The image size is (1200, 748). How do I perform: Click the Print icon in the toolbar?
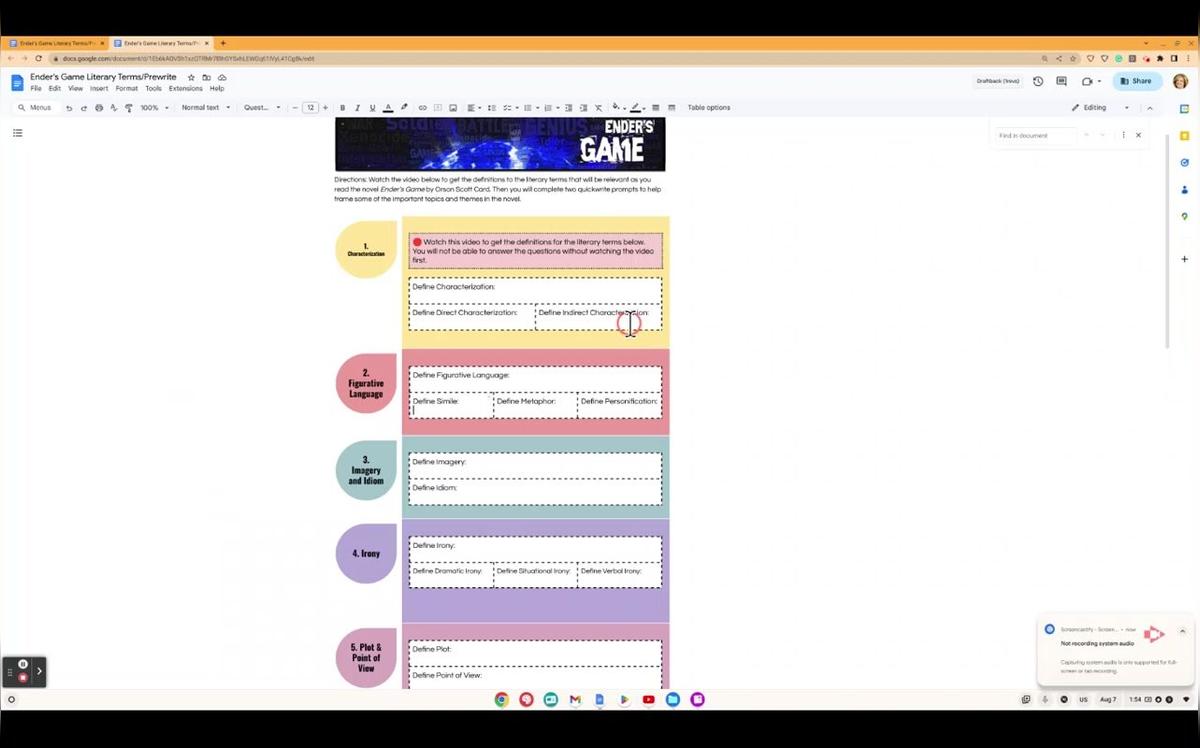click(x=99, y=108)
